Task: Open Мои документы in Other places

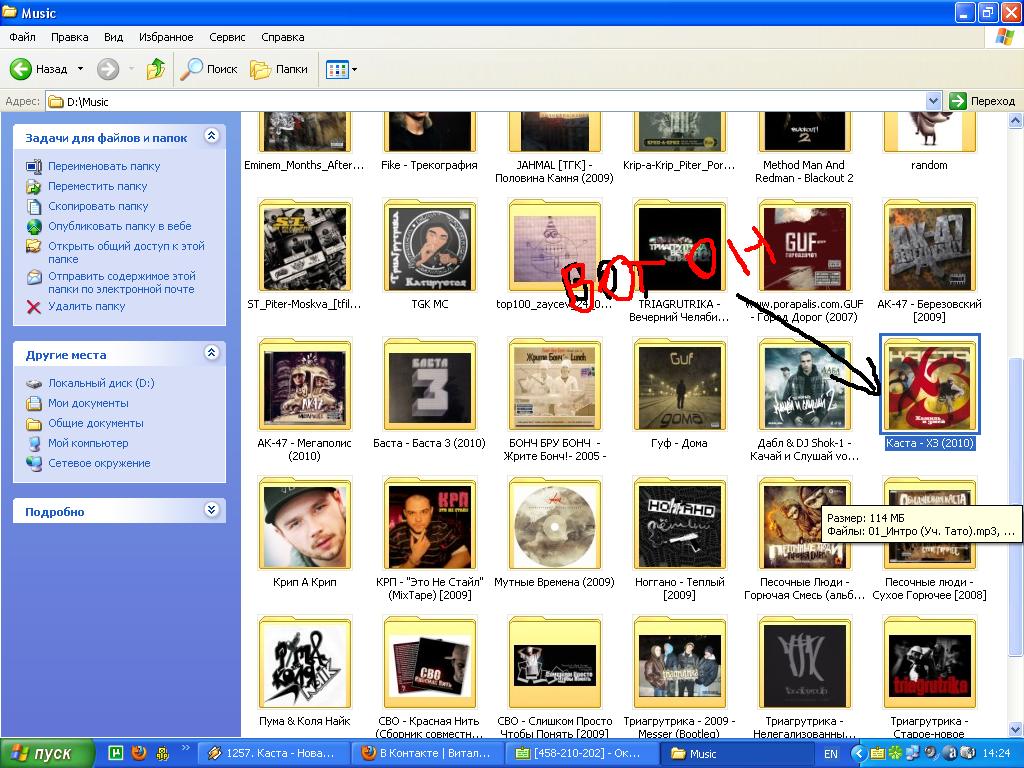Action: click(x=88, y=404)
